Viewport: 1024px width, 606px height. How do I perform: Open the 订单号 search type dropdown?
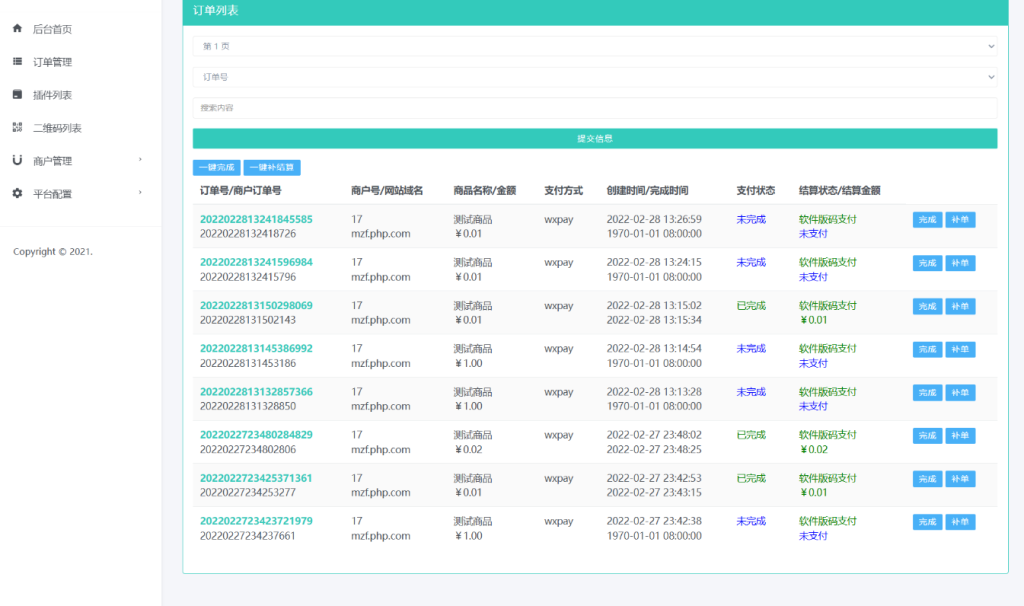(x=594, y=77)
